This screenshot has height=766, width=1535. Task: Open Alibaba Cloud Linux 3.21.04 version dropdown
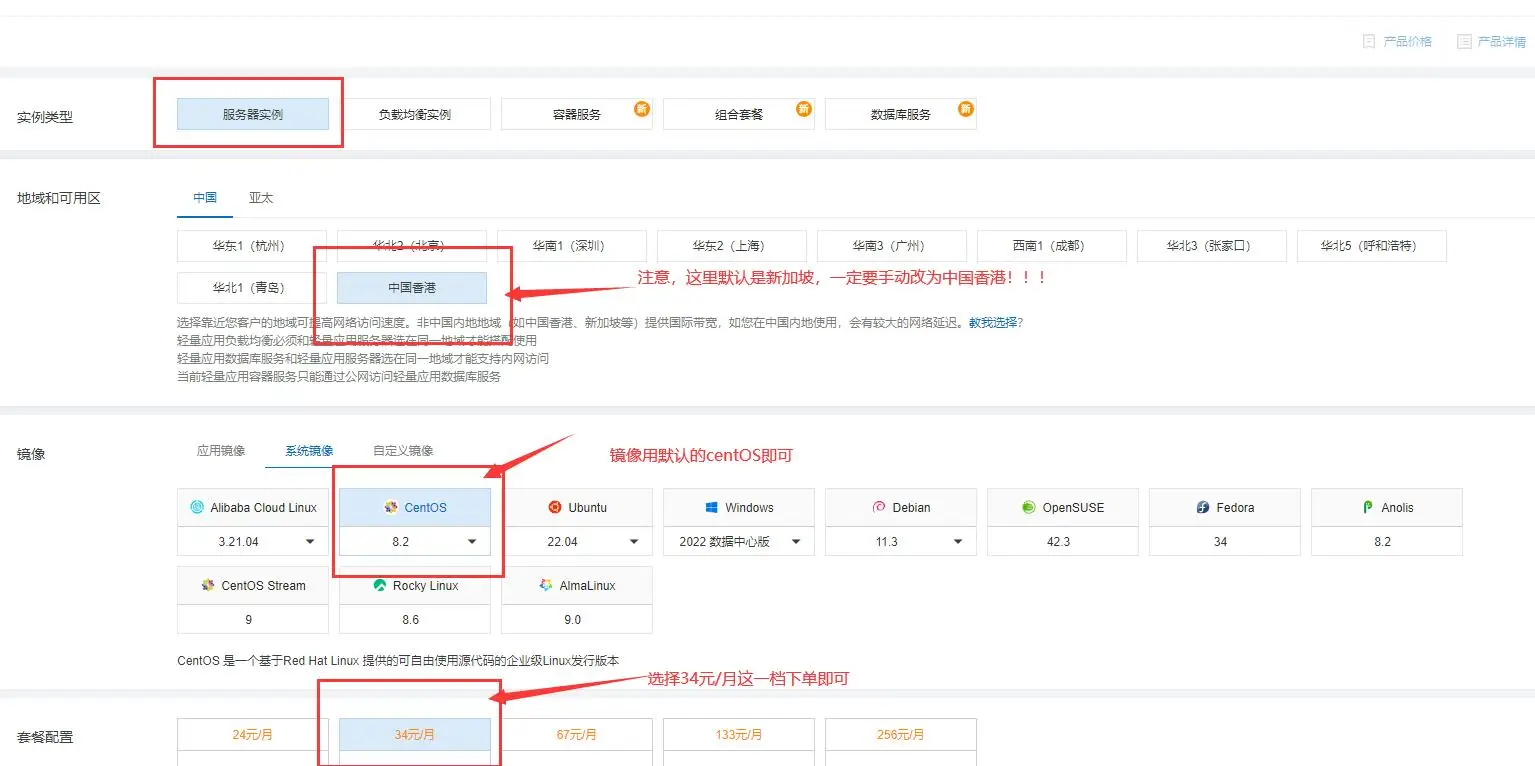click(x=253, y=541)
